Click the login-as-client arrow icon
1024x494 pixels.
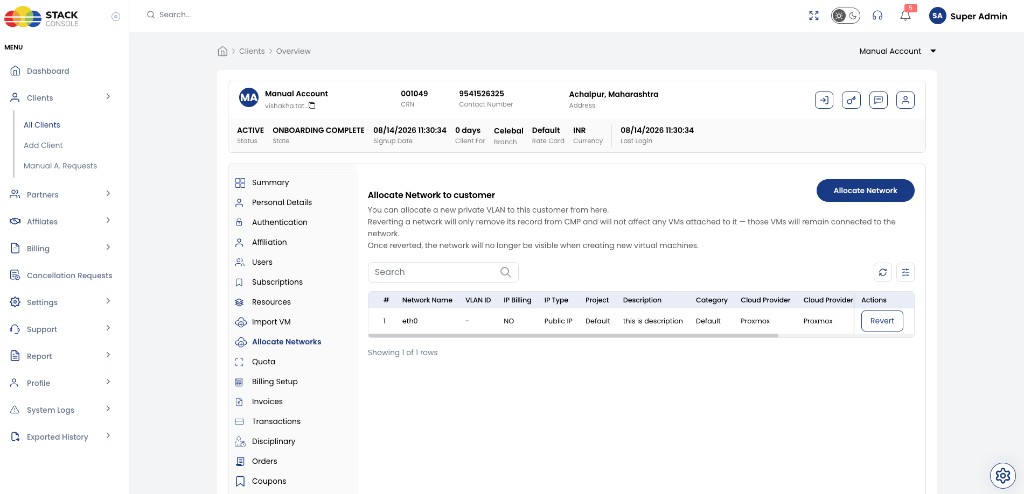[824, 100]
